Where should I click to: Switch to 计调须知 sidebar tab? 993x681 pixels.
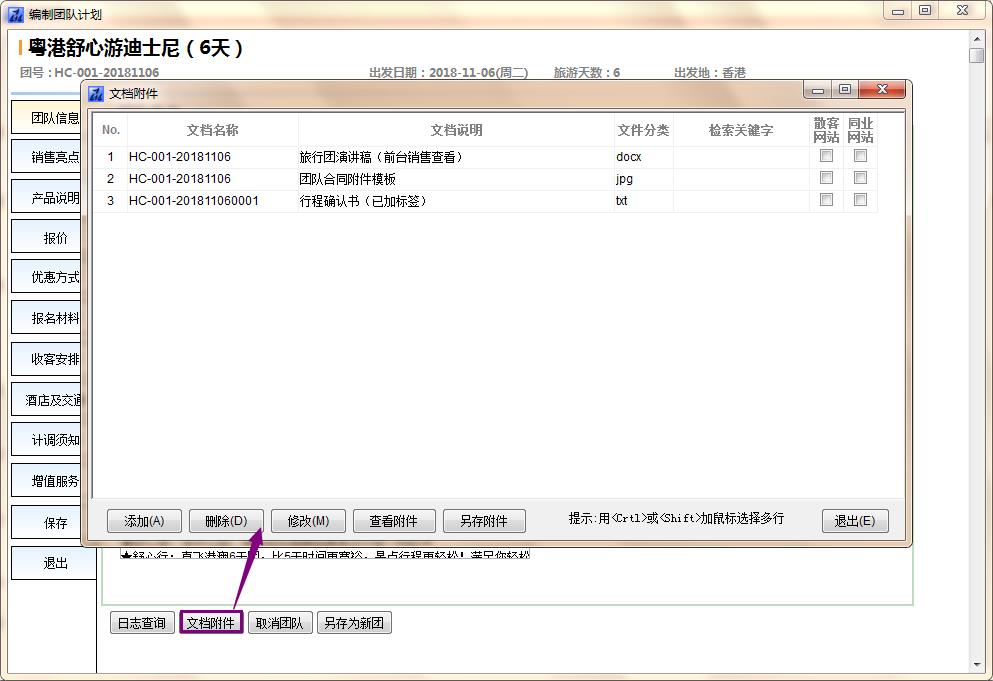[x=56, y=440]
